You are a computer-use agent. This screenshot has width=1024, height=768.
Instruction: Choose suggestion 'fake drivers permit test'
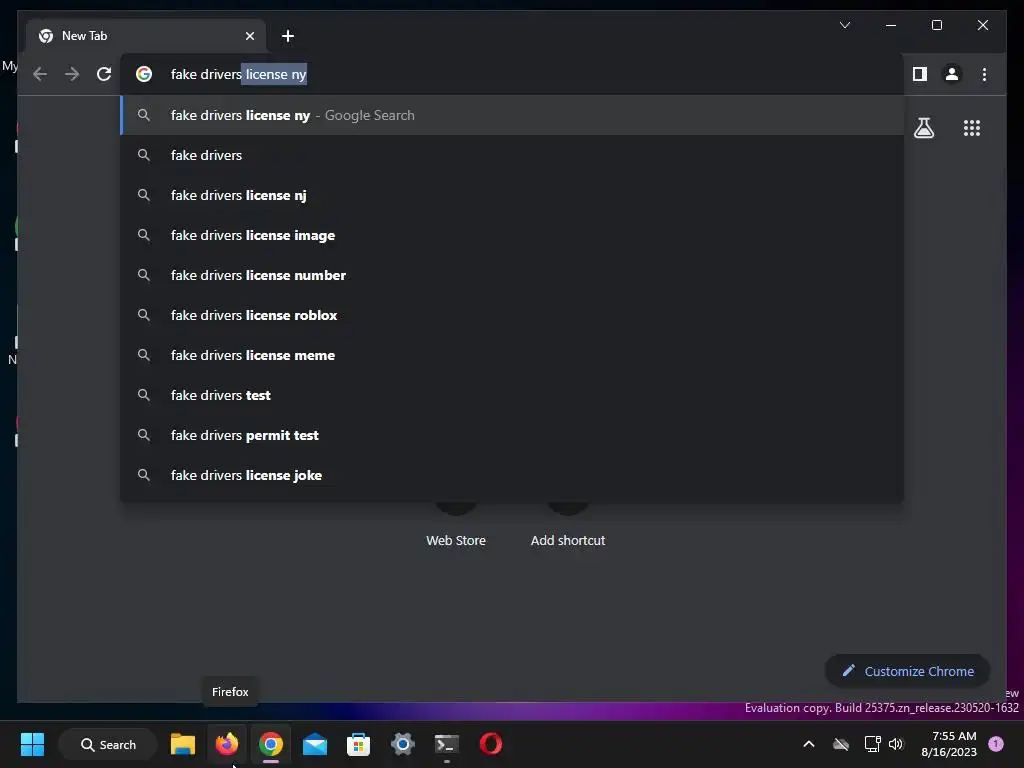(513, 435)
